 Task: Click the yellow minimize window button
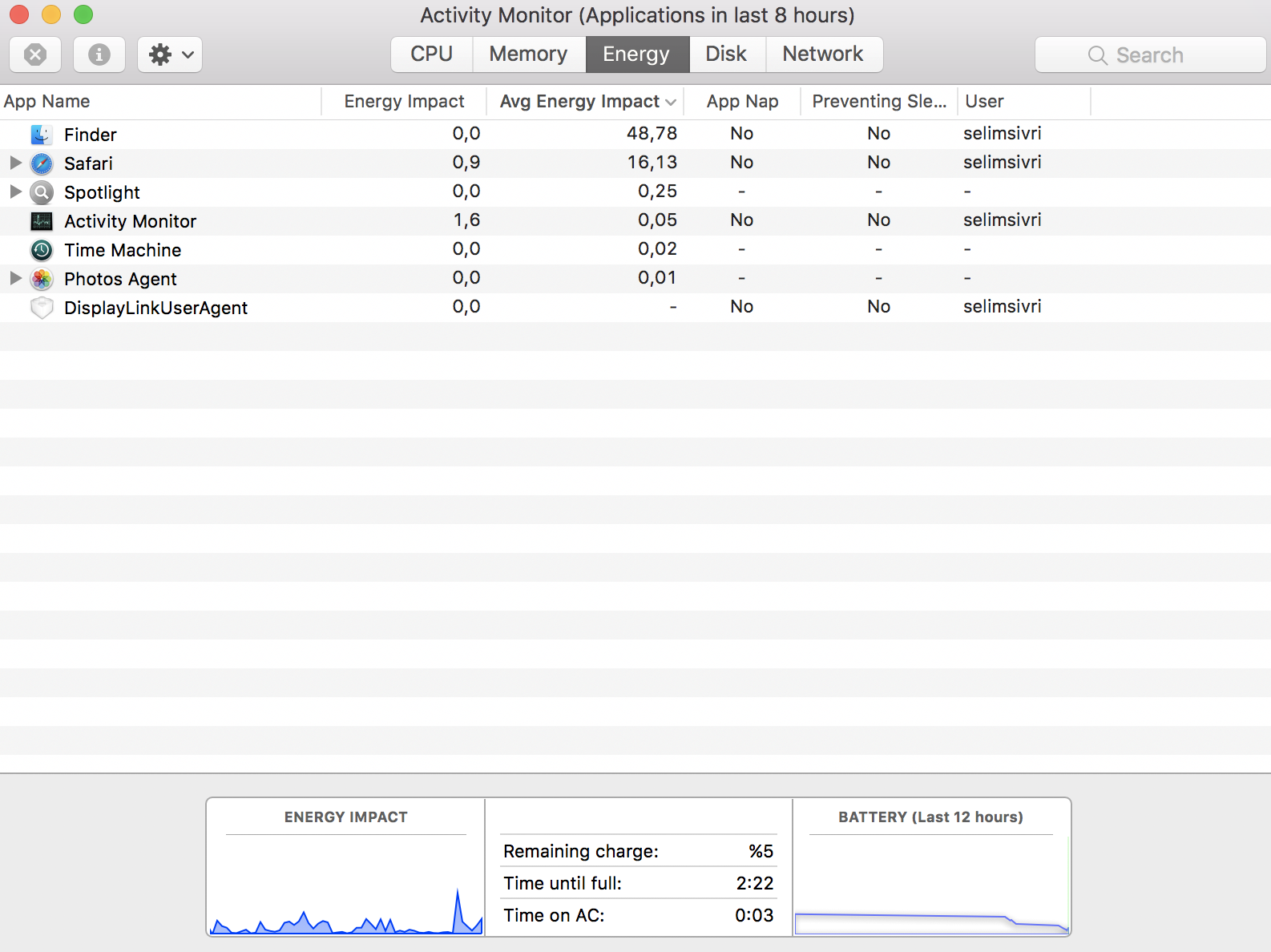click(51, 14)
